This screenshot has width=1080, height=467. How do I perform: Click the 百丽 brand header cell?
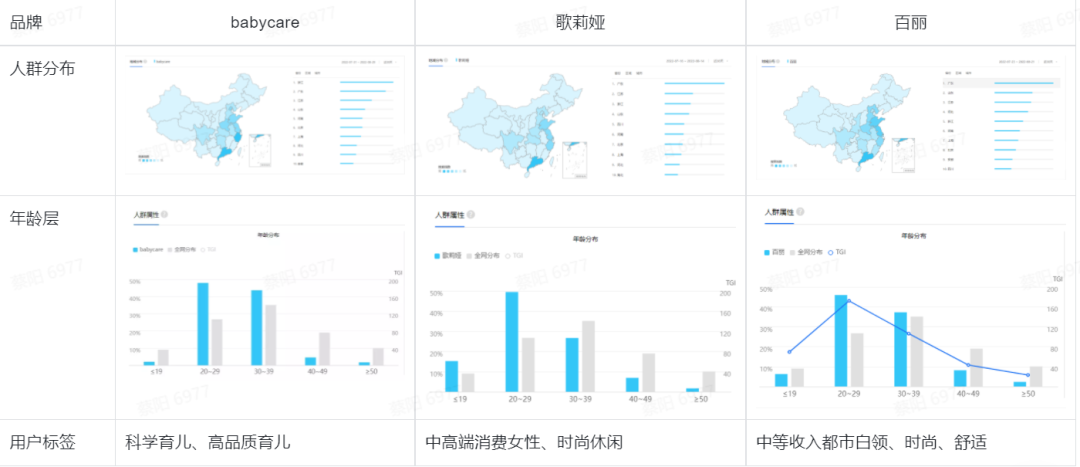[x=910, y=22]
